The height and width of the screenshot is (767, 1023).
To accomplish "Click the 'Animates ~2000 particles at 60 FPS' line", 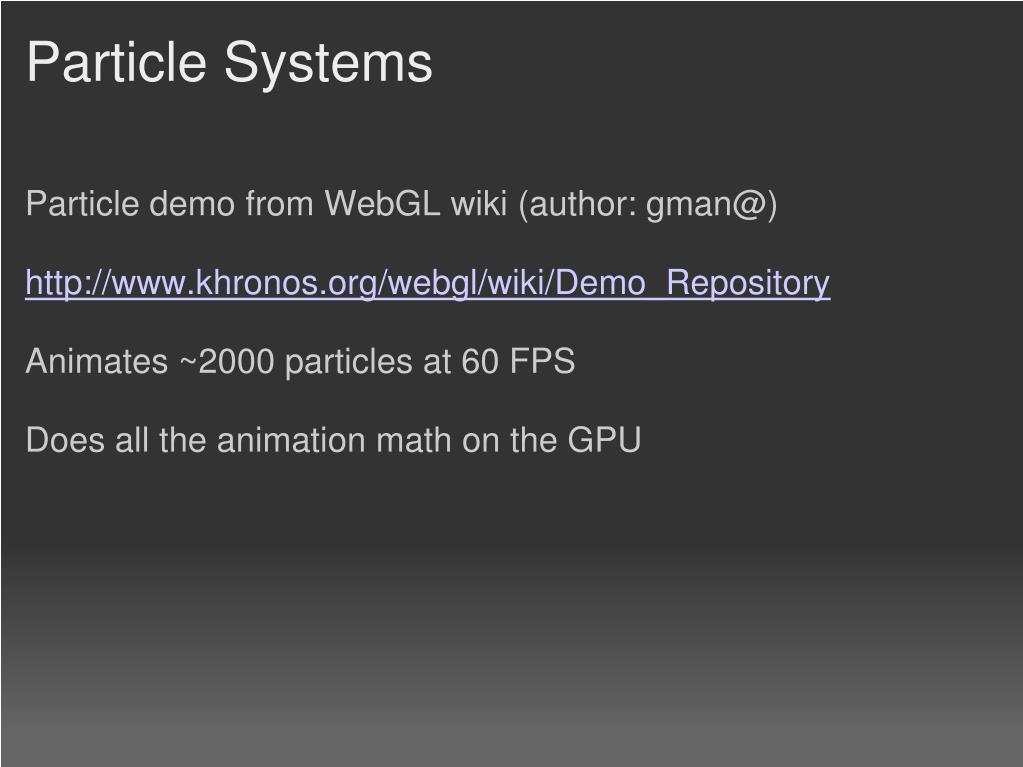I will point(300,361).
